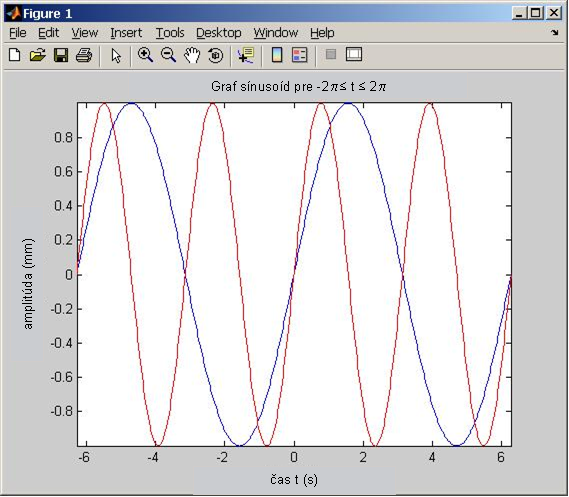This screenshot has height=497, width=569.
Task: Toggle Insert Legend on the plot
Action: coord(300,55)
